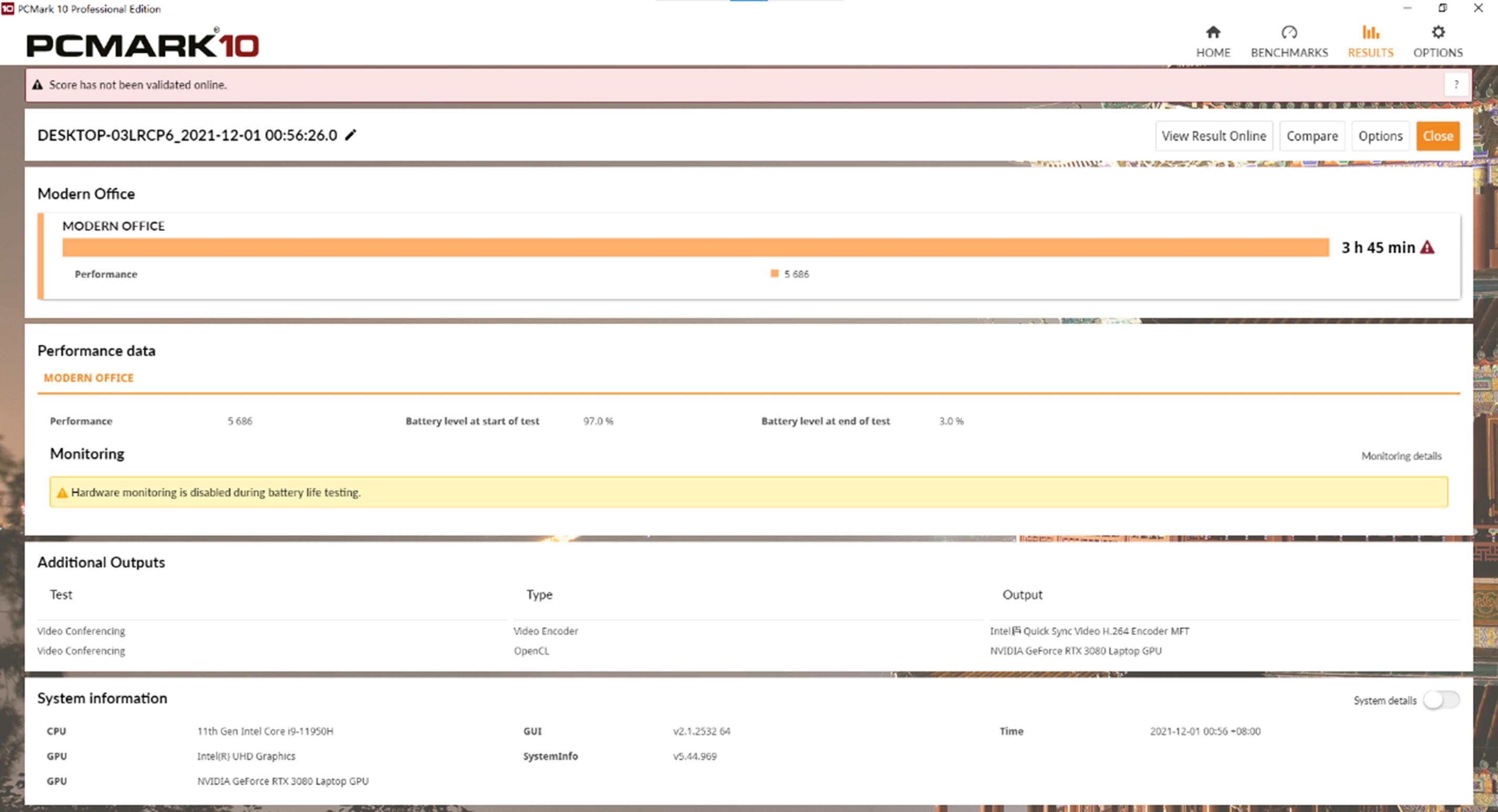Open Monitoring details
This screenshot has height=812, width=1498.
point(1401,456)
